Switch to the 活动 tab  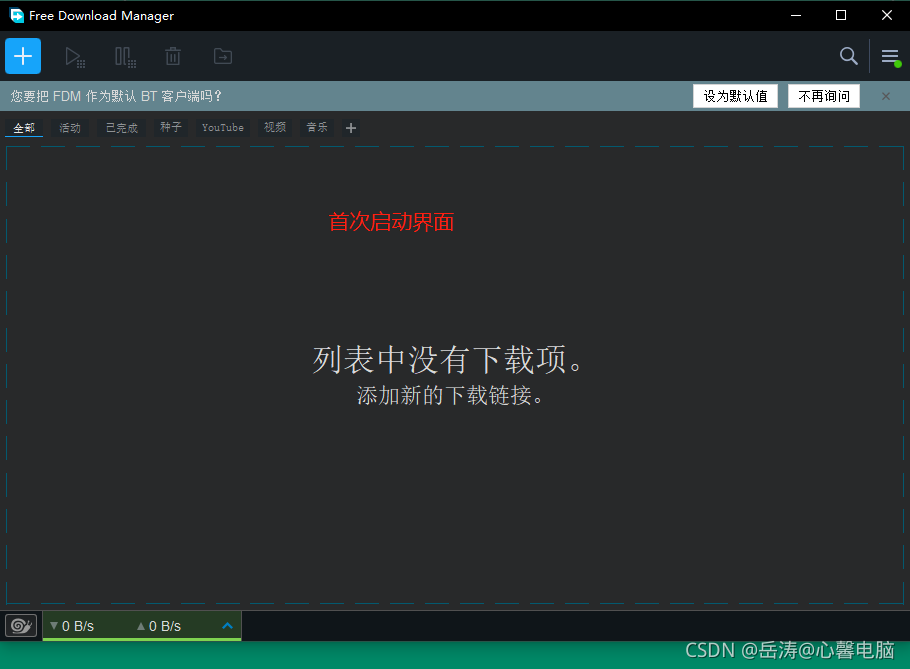(69, 128)
